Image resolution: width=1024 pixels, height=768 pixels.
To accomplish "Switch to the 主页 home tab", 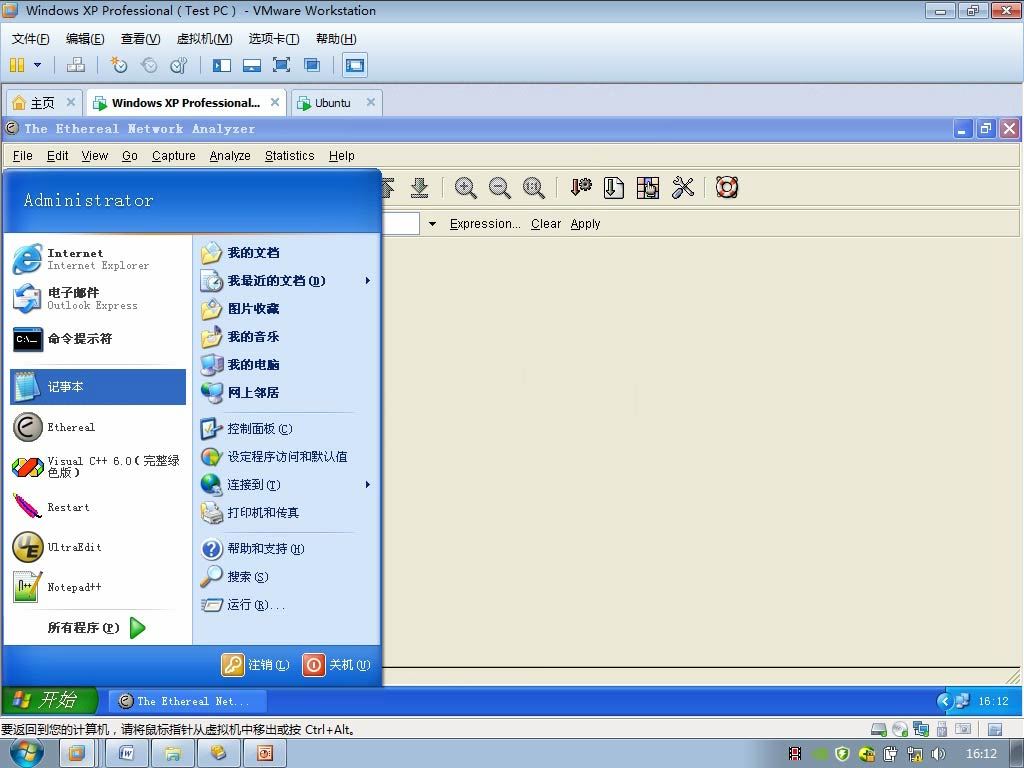I will pos(42,103).
